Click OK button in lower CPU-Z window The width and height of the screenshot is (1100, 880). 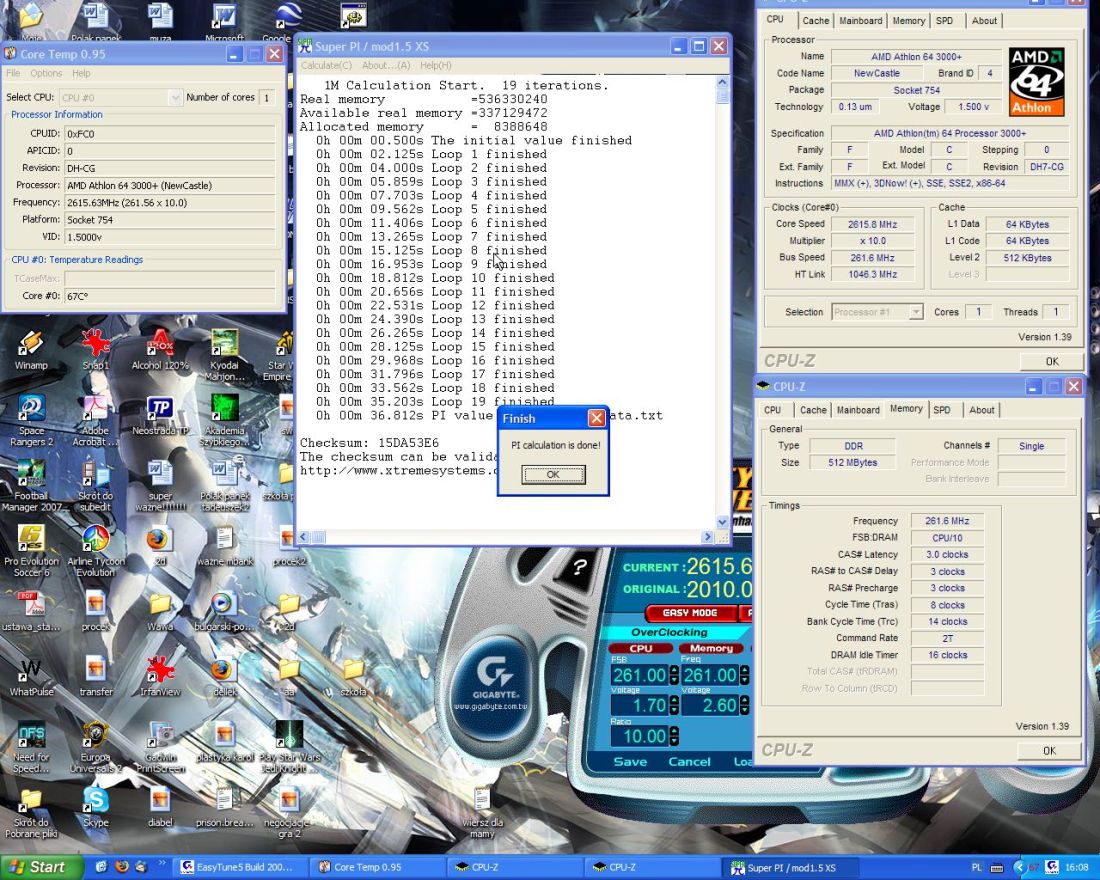(1049, 751)
